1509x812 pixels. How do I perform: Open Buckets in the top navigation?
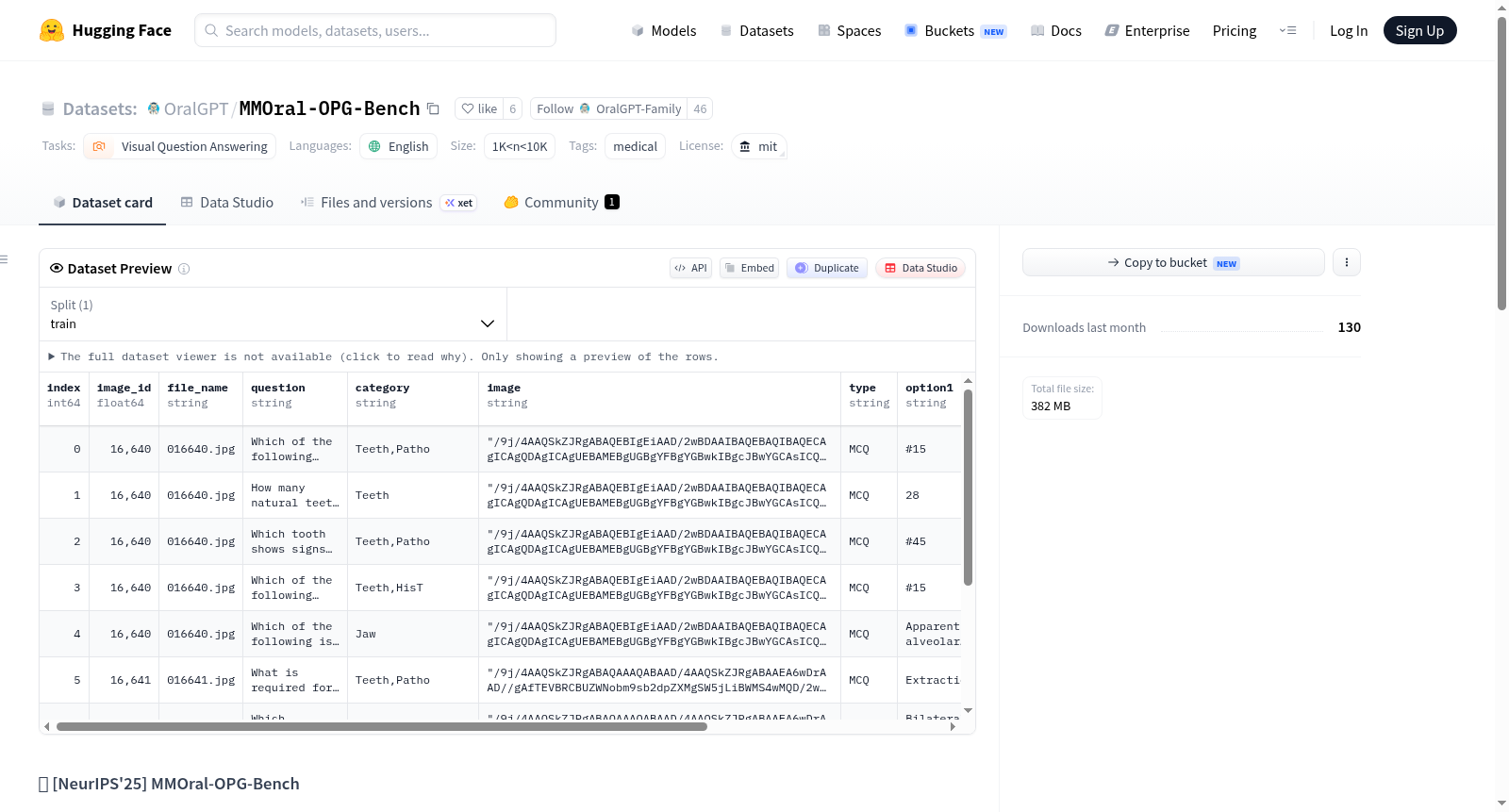[x=955, y=30]
